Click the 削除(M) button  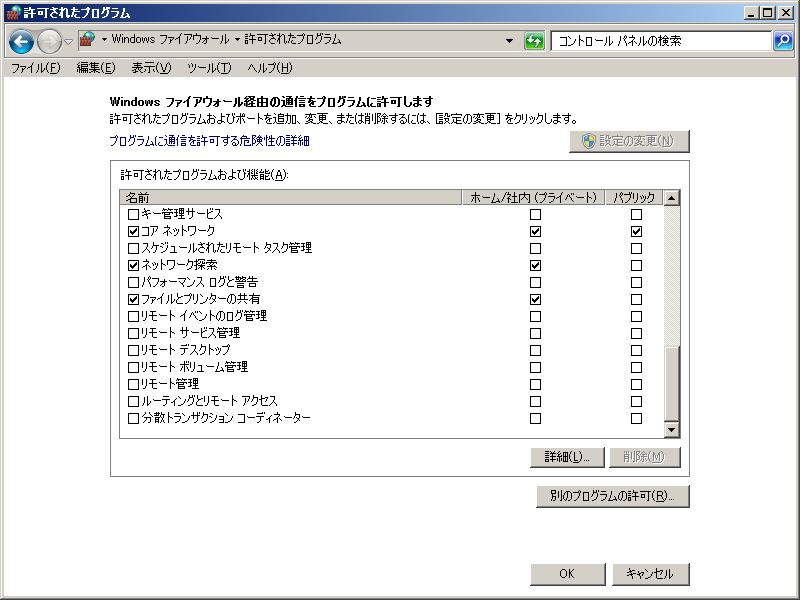click(x=644, y=457)
